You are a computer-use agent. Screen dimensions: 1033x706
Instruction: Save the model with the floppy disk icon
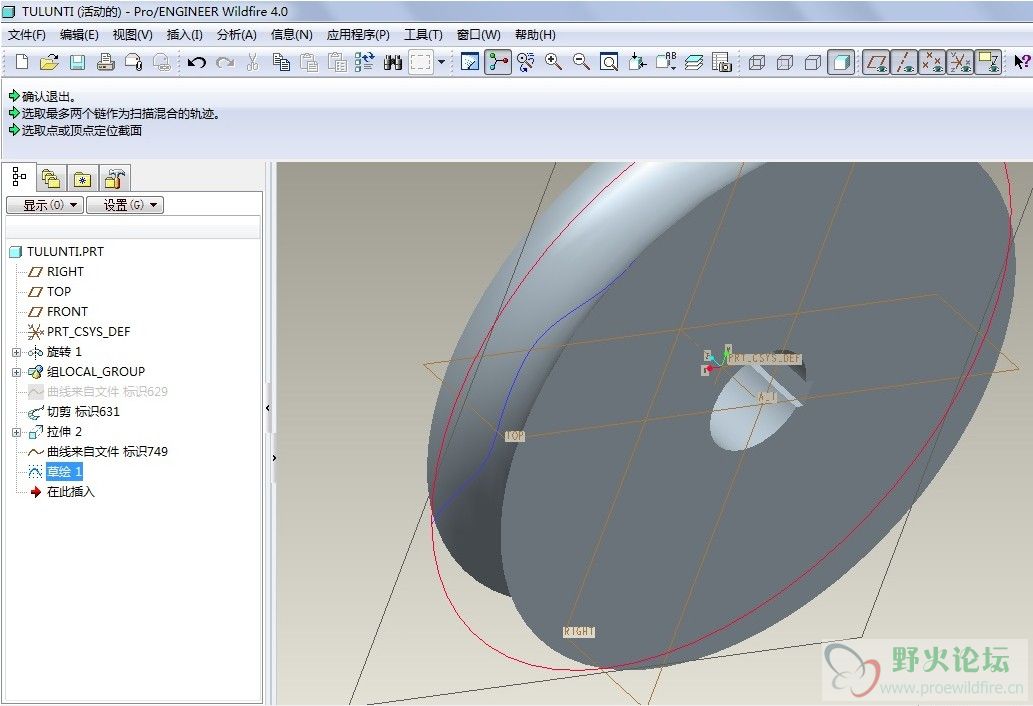coord(77,62)
